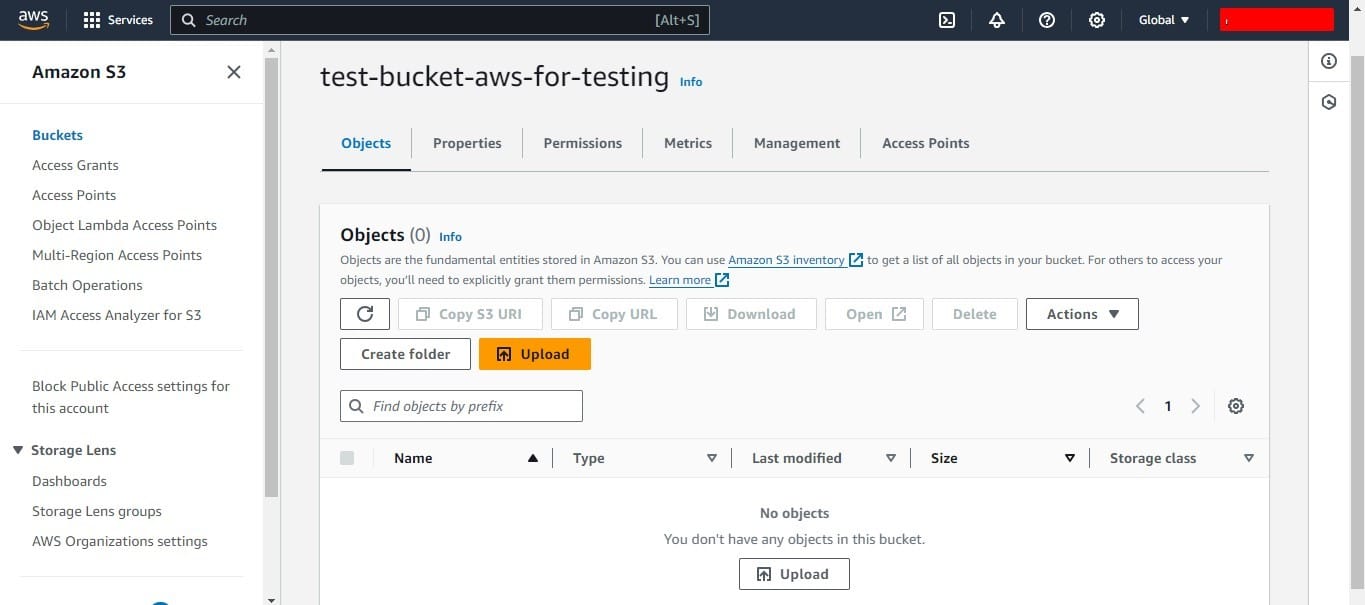Go to the next page of objects

1195,406
